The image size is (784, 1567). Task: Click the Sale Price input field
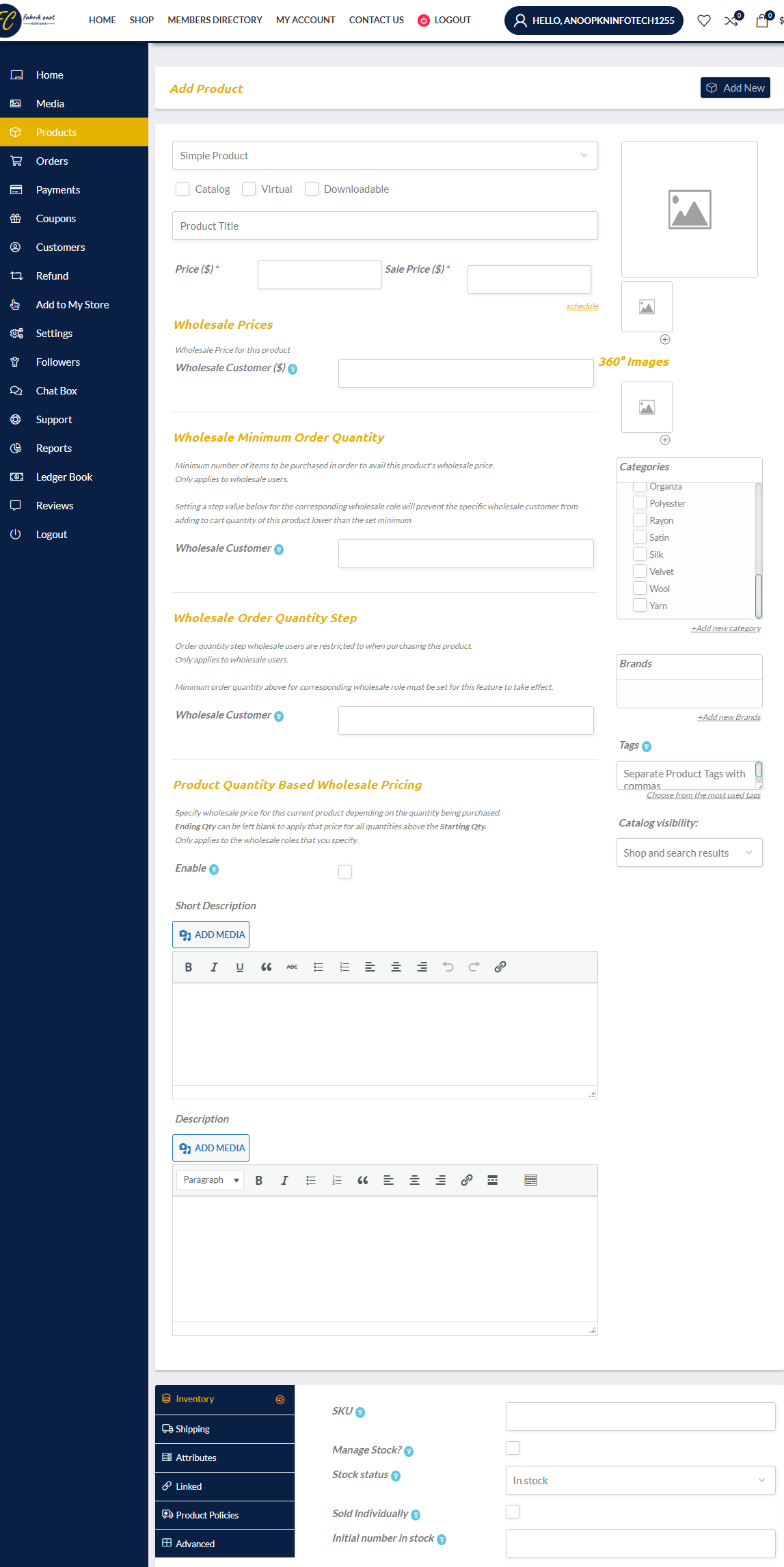click(529, 280)
